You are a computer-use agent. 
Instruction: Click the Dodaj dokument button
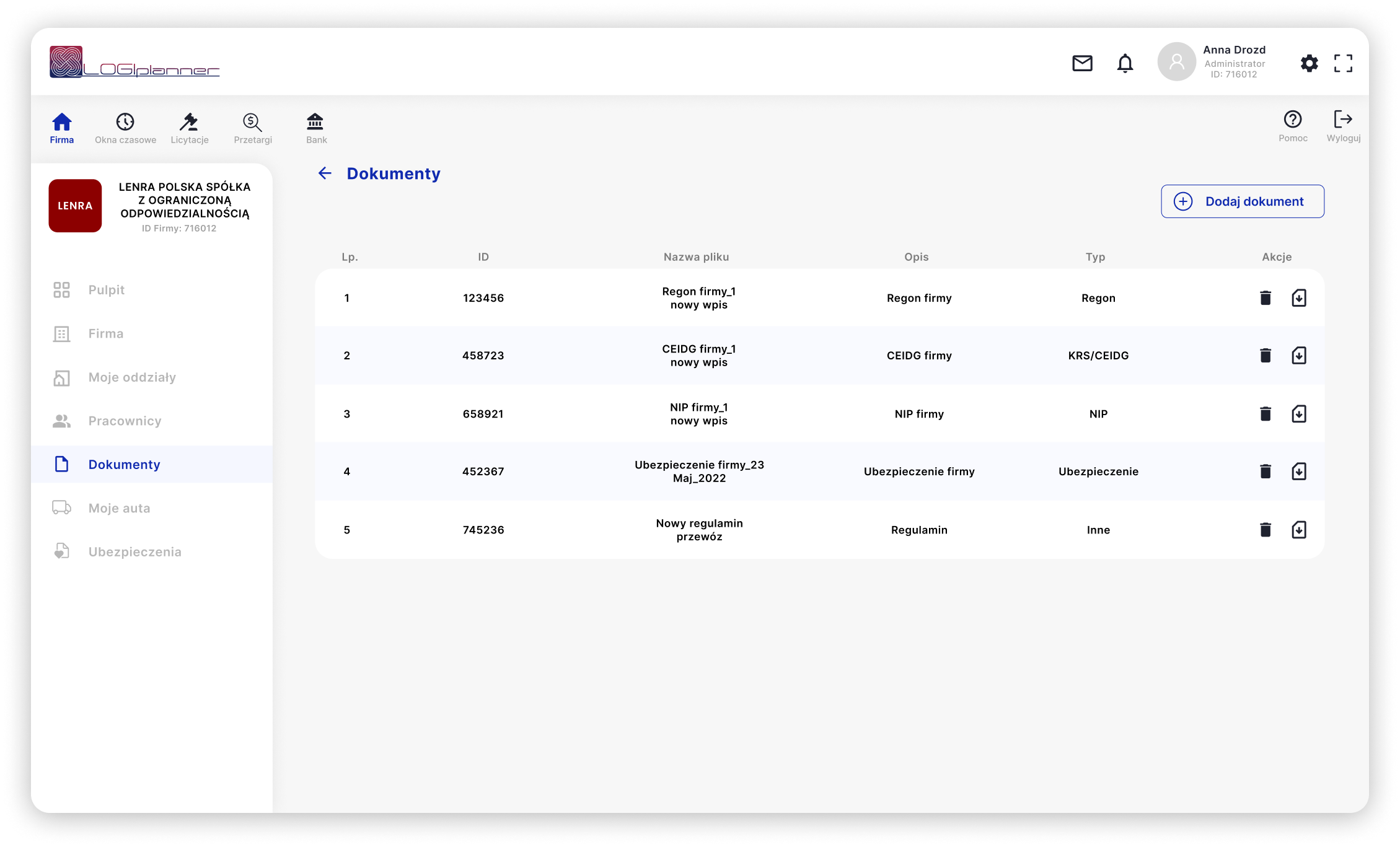(1242, 201)
